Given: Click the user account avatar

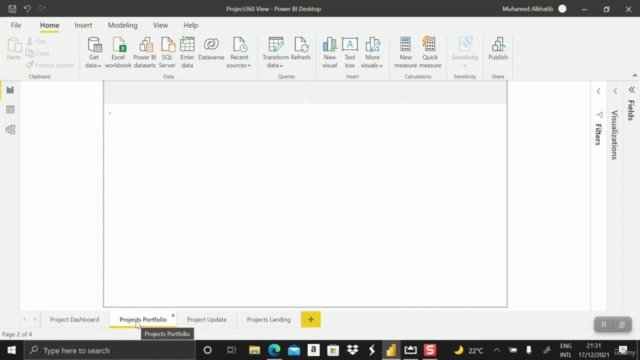Looking at the screenshot, I should click(562, 9).
